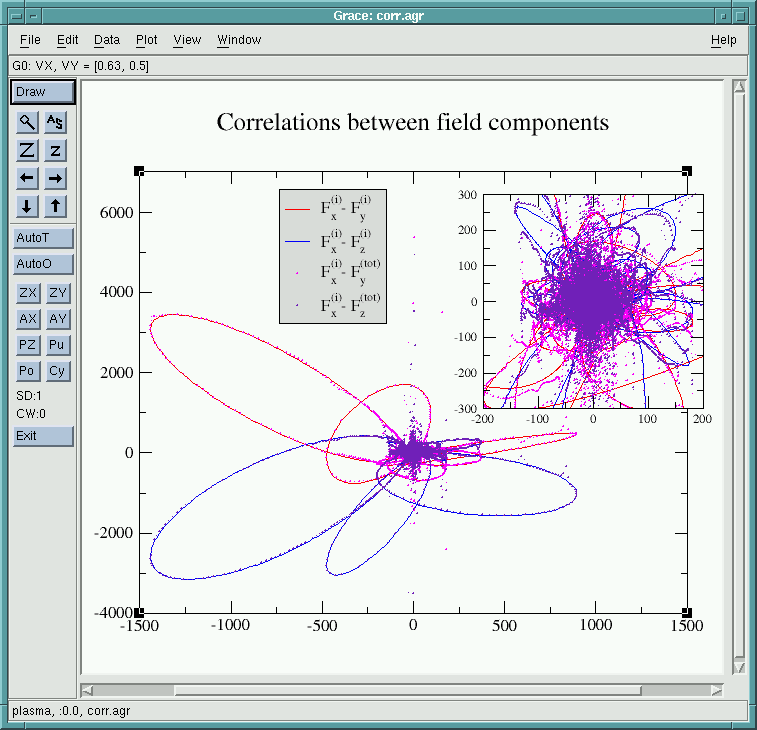The image size is (757, 730).
Task: Select the magnifier zoom tool
Action: pyautogui.click(x=28, y=122)
